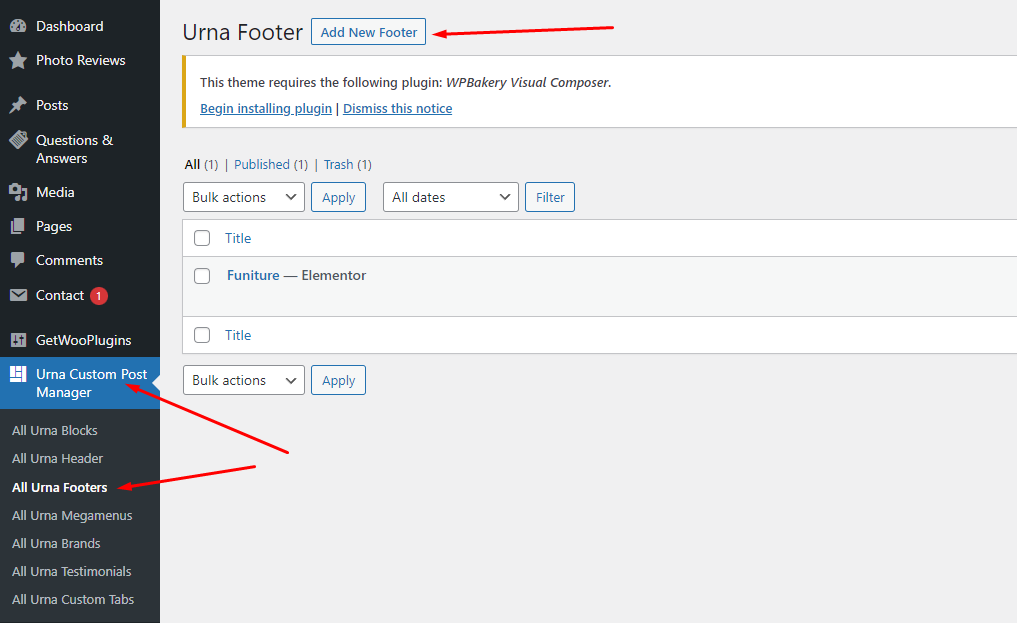This screenshot has height=623, width=1017.
Task: Tick the select-all checkbox in table footer
Action: click(202, 335)
